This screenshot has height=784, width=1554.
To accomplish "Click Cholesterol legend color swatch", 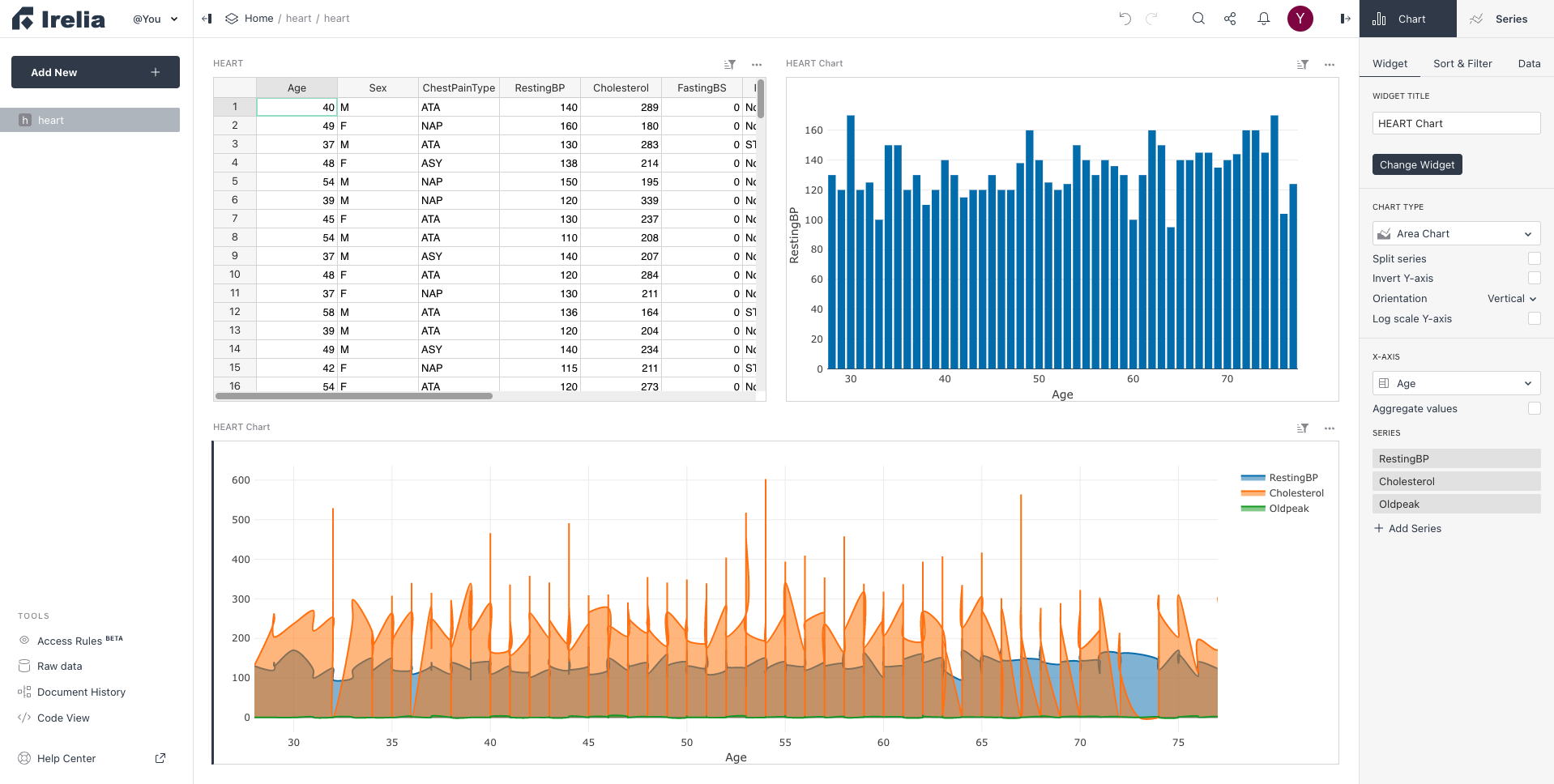I will [x=1253, y=493].
